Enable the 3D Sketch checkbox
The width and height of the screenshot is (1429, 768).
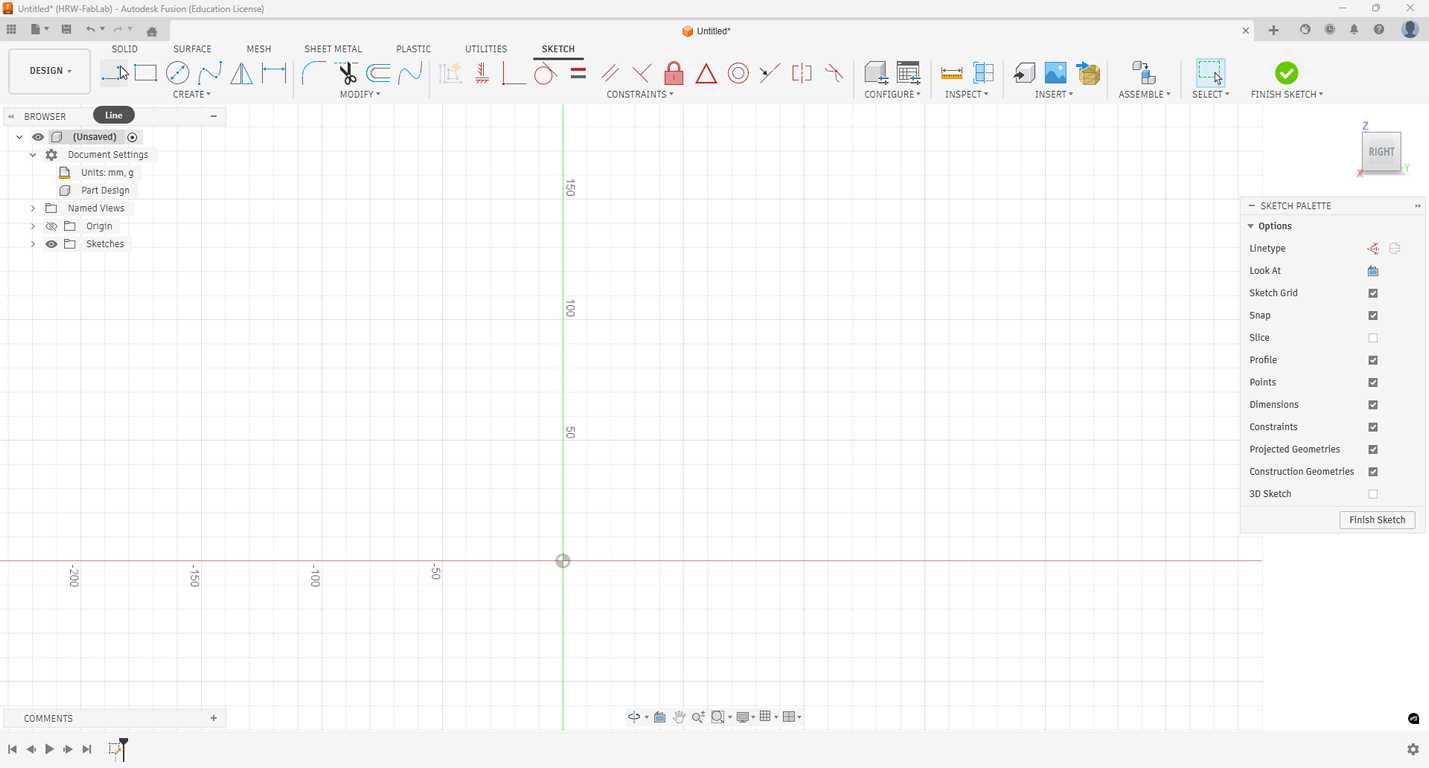pos(1373,494)
